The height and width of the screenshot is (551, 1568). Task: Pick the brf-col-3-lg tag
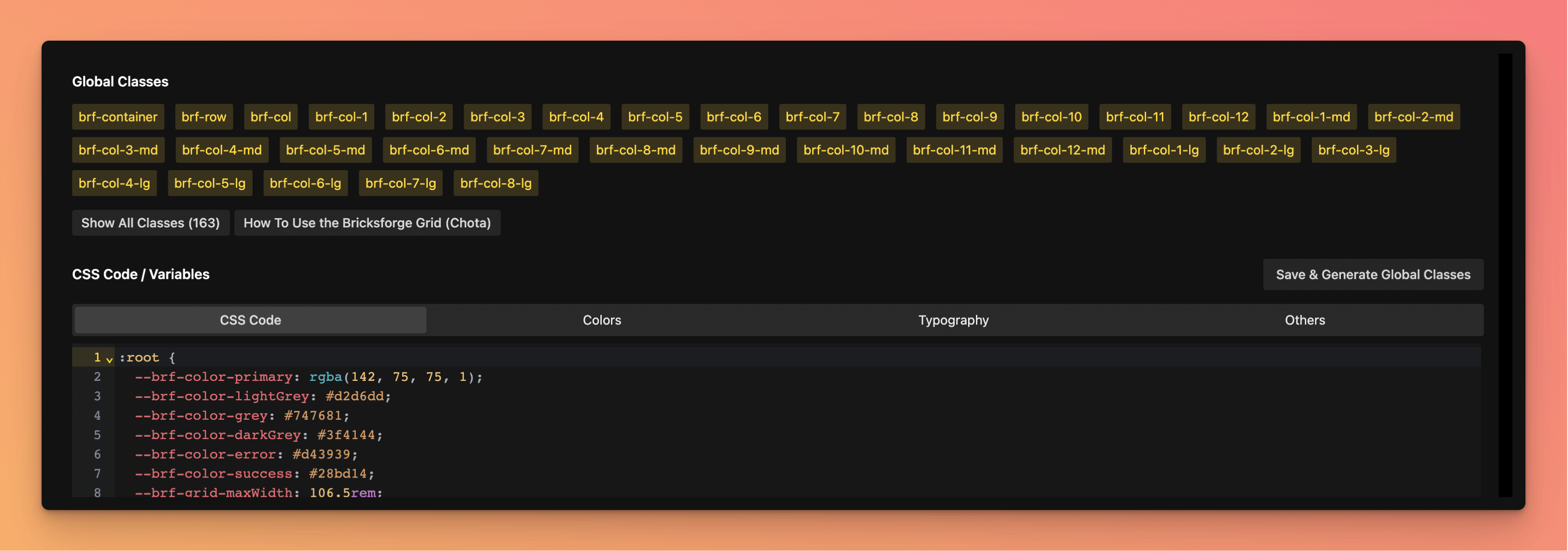pos(1354,150)
